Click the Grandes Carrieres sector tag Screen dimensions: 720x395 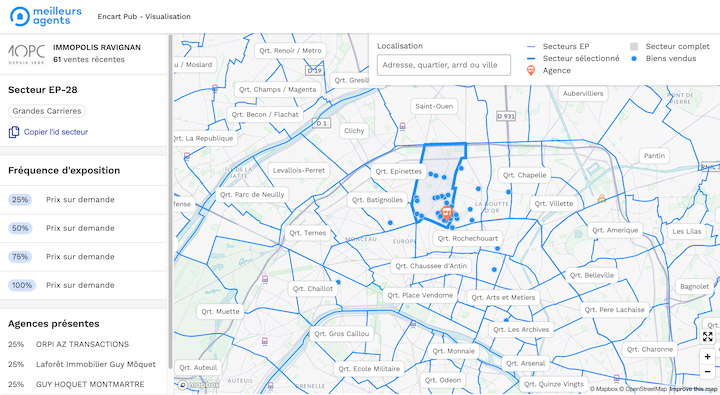coord(47,111)
